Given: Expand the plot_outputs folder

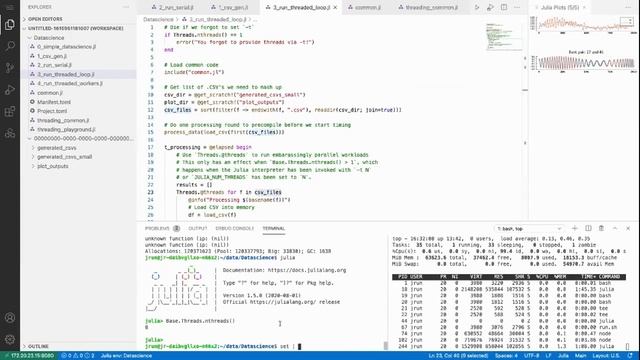Looking at the screenshot, I should pos(78,166).
